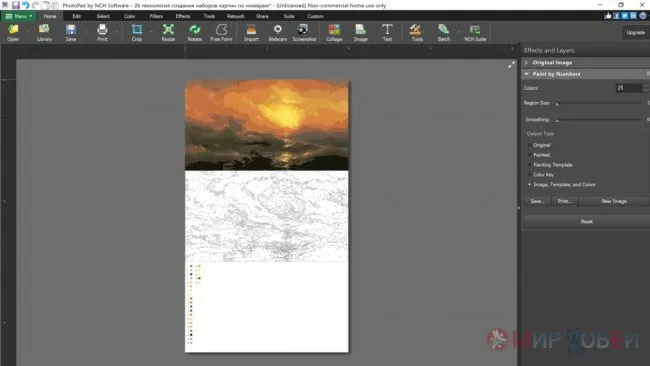Open the NCH Suite icon

click(475, 32)
